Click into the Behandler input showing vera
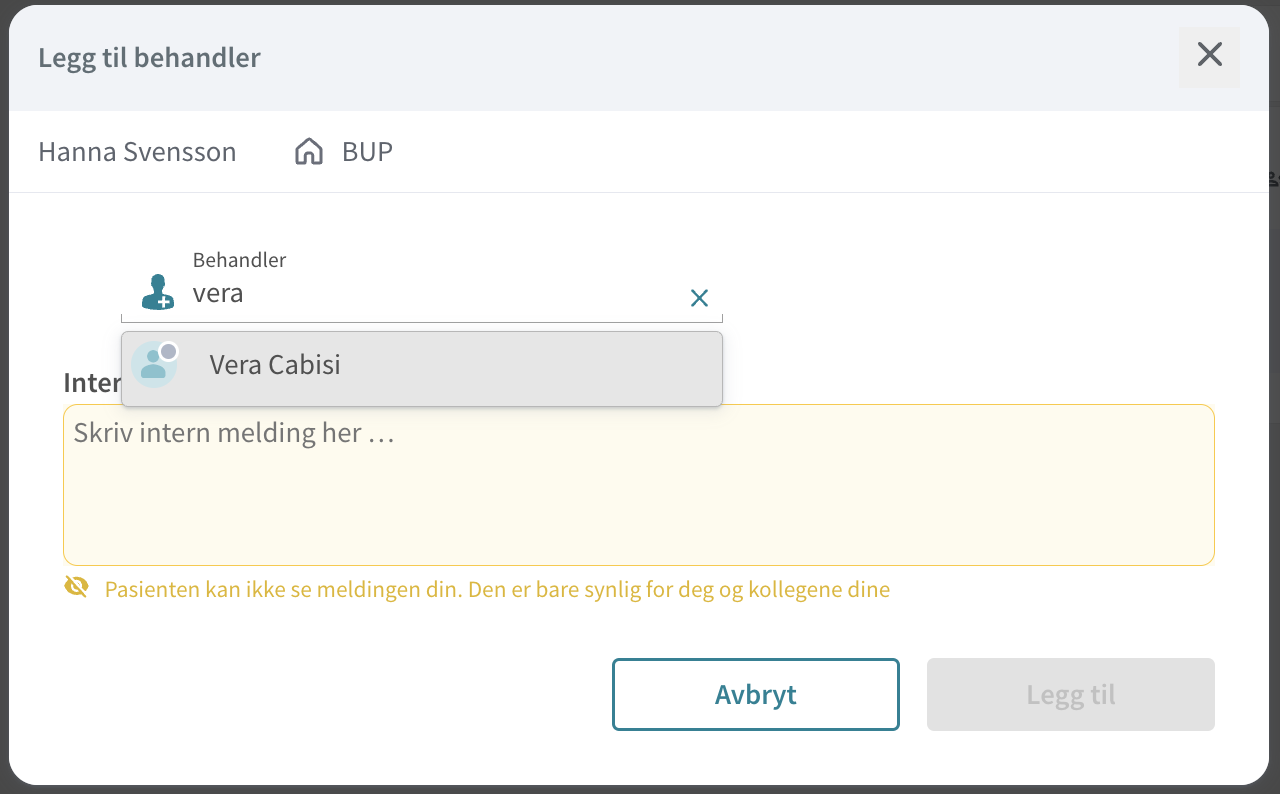Viewport: 1280px width, 794px height. click(435, 294)
